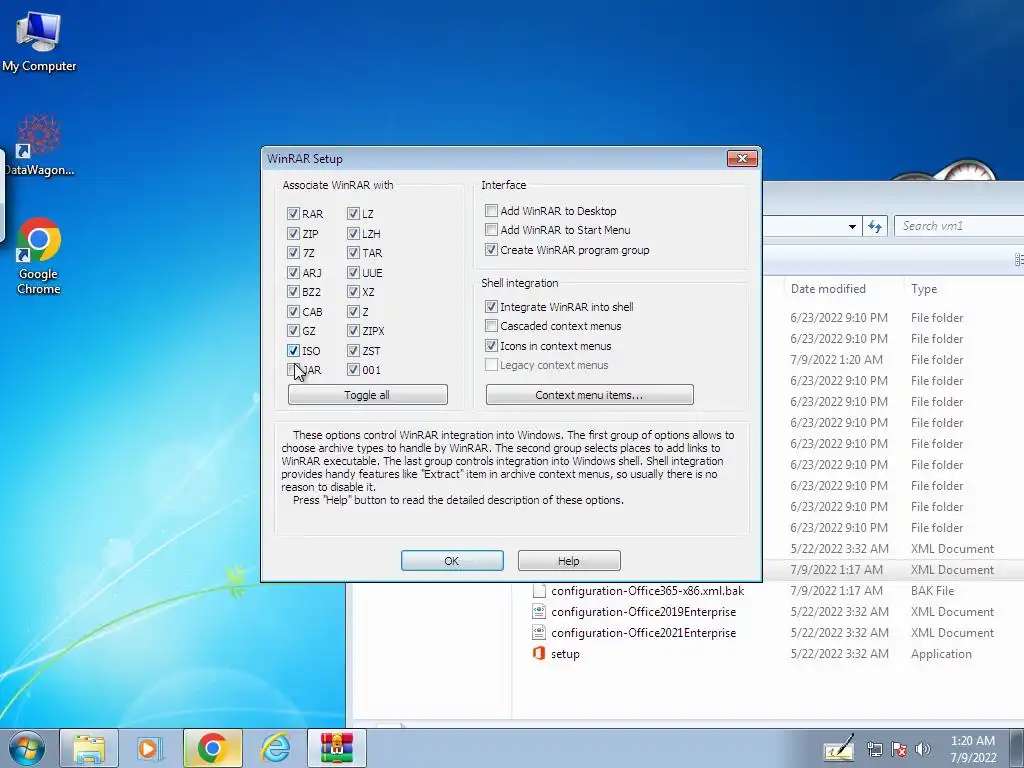Enable the JAR association checkbox
Image resolution: width=1024 pixels, height=768 pixels.
(293, 370)
